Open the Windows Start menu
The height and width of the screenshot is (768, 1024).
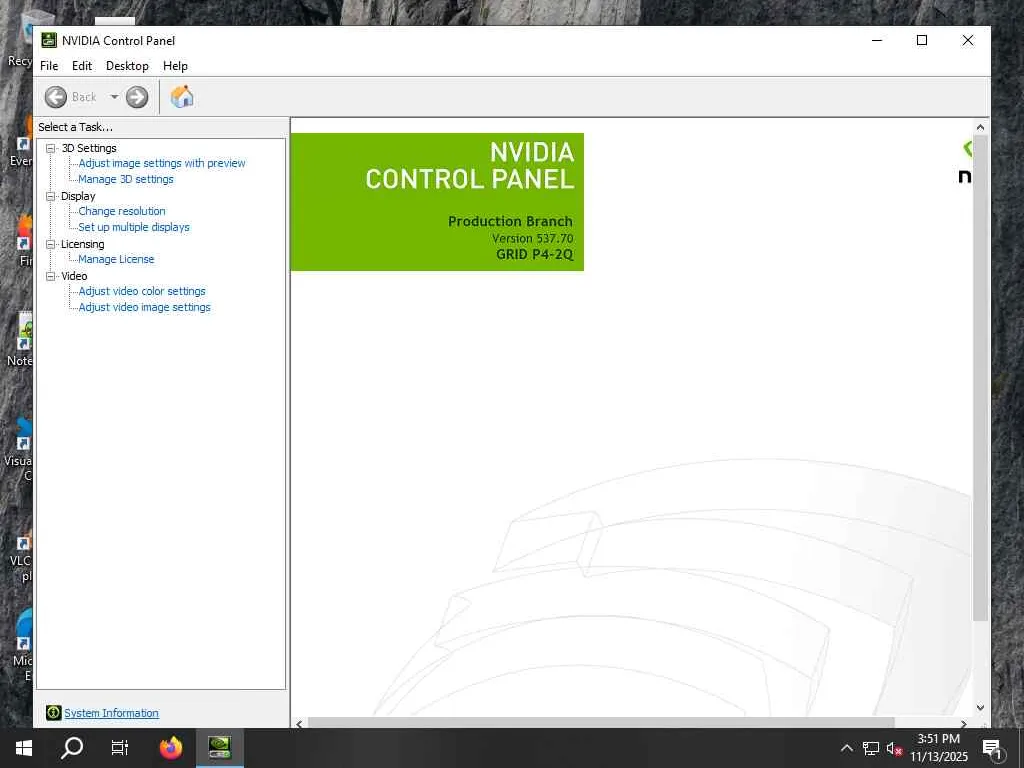point(24,748)
